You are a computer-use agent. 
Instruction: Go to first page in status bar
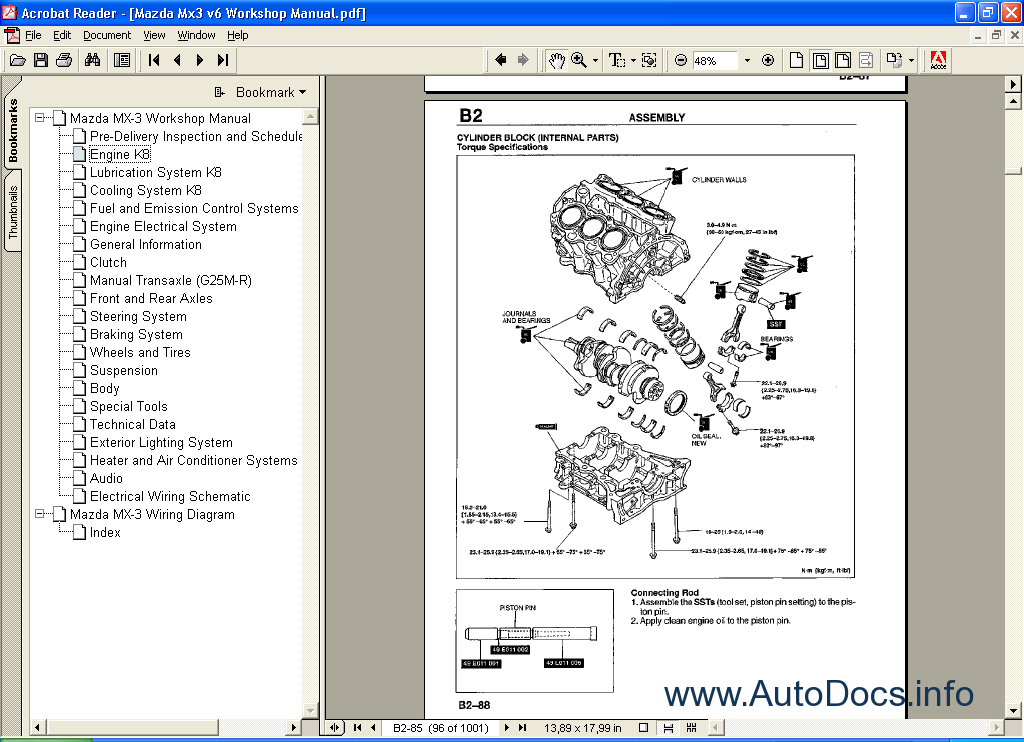click(x=357, y=728)
